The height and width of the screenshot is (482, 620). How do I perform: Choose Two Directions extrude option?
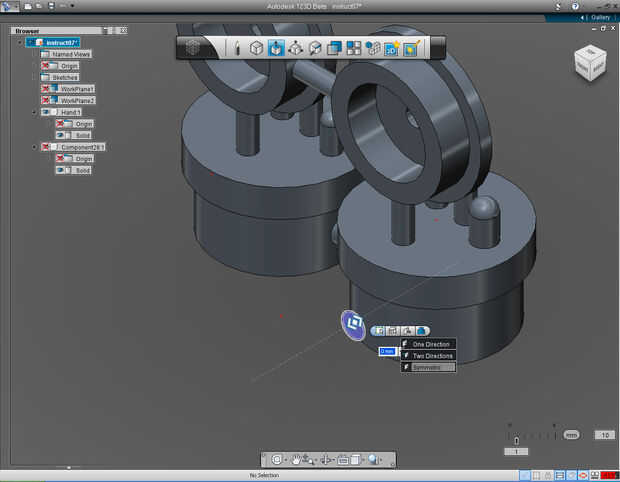428,356
